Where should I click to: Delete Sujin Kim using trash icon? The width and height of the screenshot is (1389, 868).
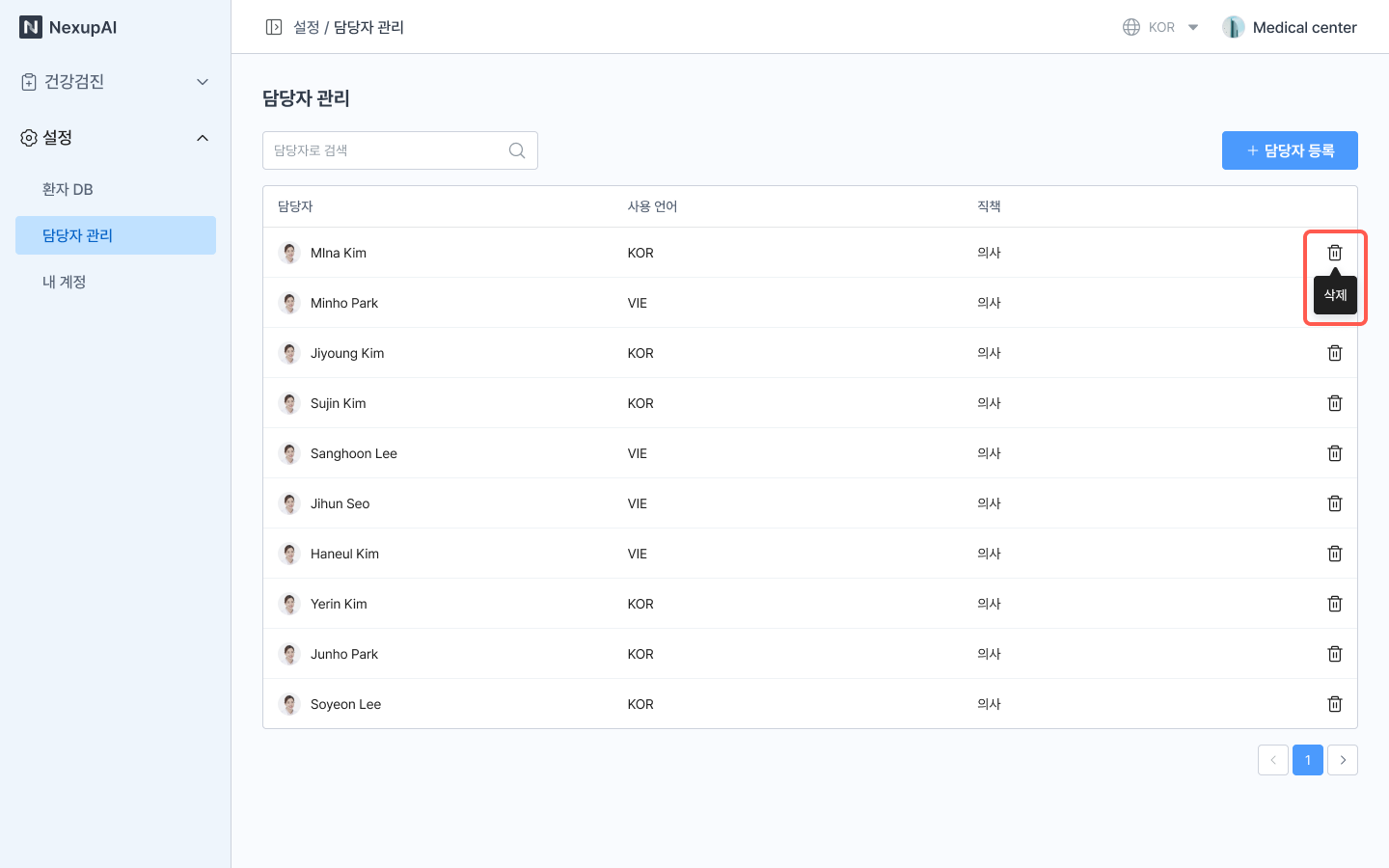point(1334,403)
